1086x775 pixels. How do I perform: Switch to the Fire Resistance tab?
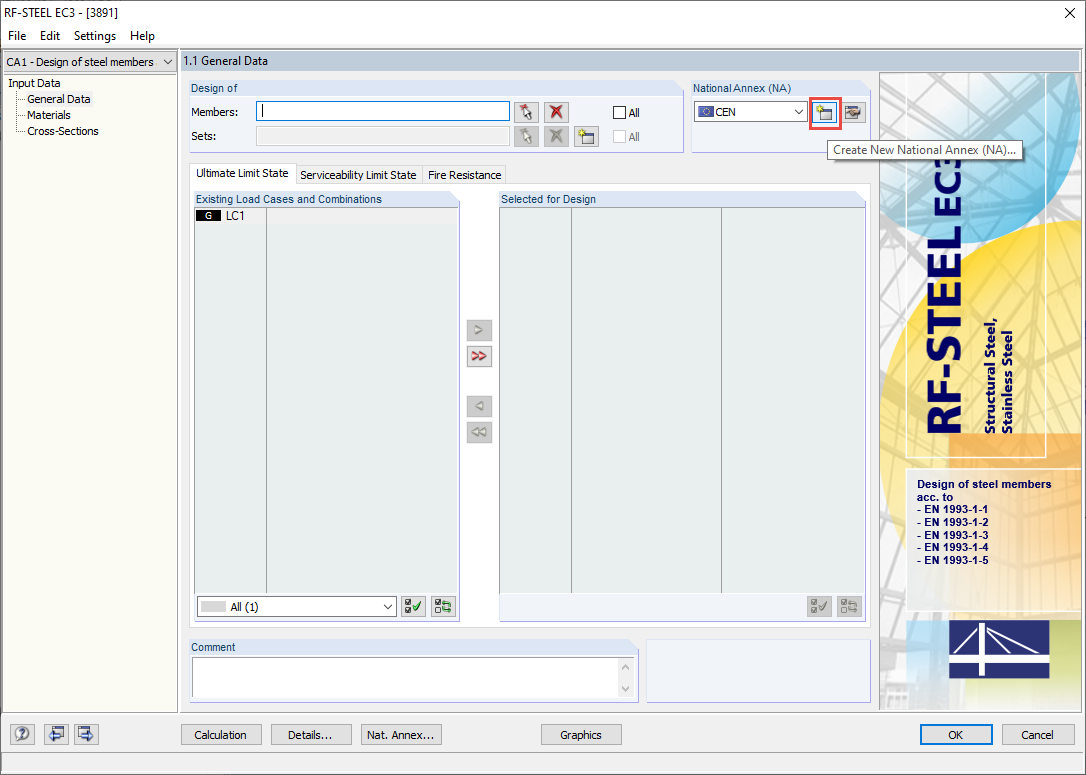click(x=464, y=175)
